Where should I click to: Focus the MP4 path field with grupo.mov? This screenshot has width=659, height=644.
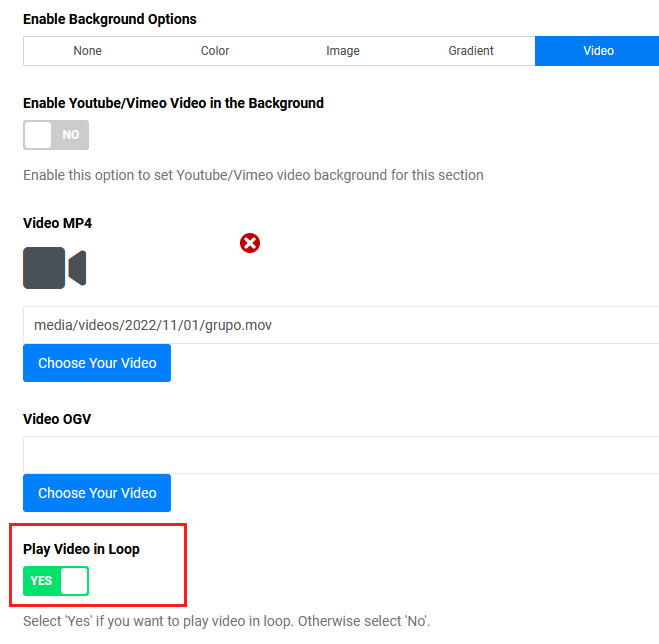point(340,325)
